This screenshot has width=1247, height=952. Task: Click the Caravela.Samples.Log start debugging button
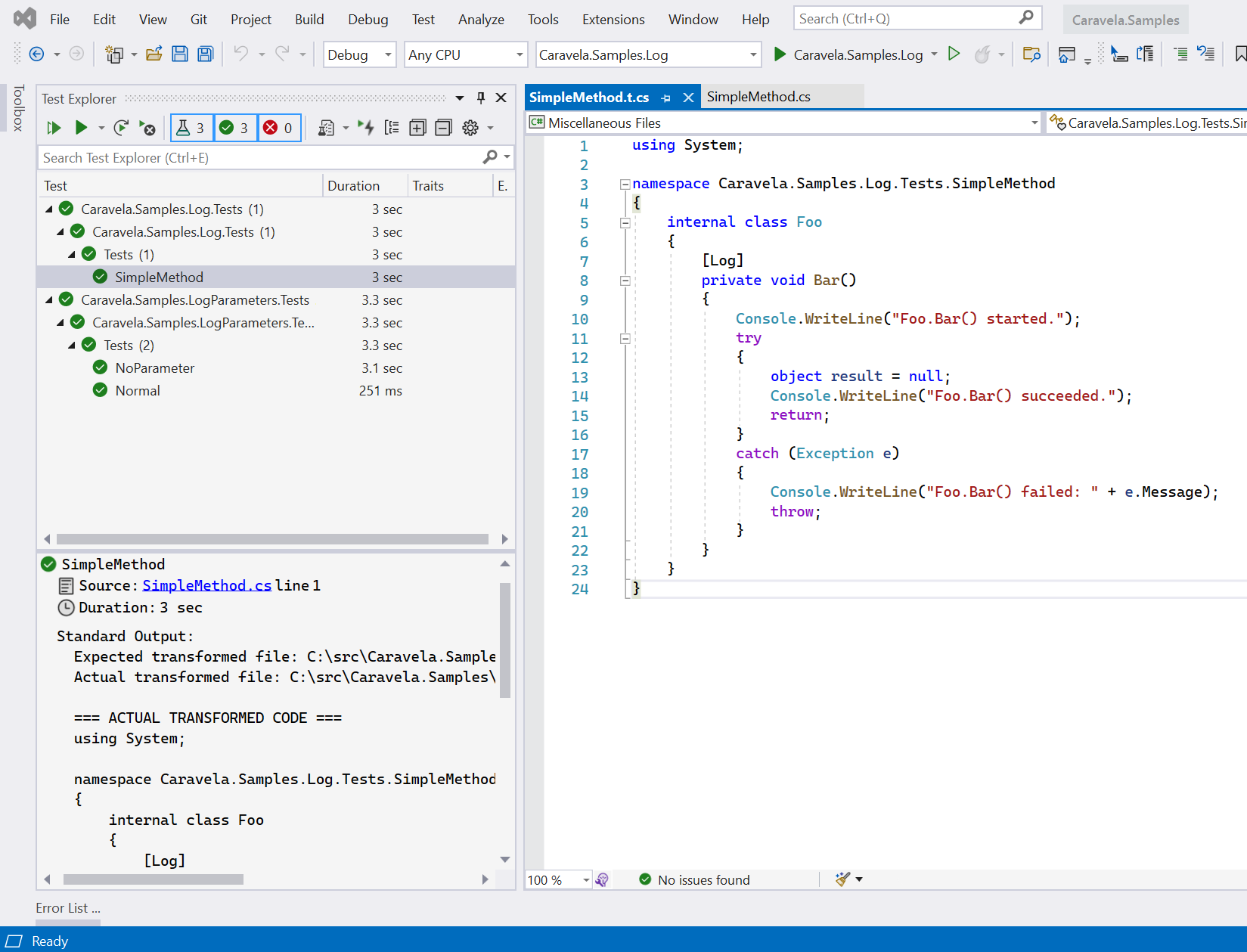click(x=848, y=54)
